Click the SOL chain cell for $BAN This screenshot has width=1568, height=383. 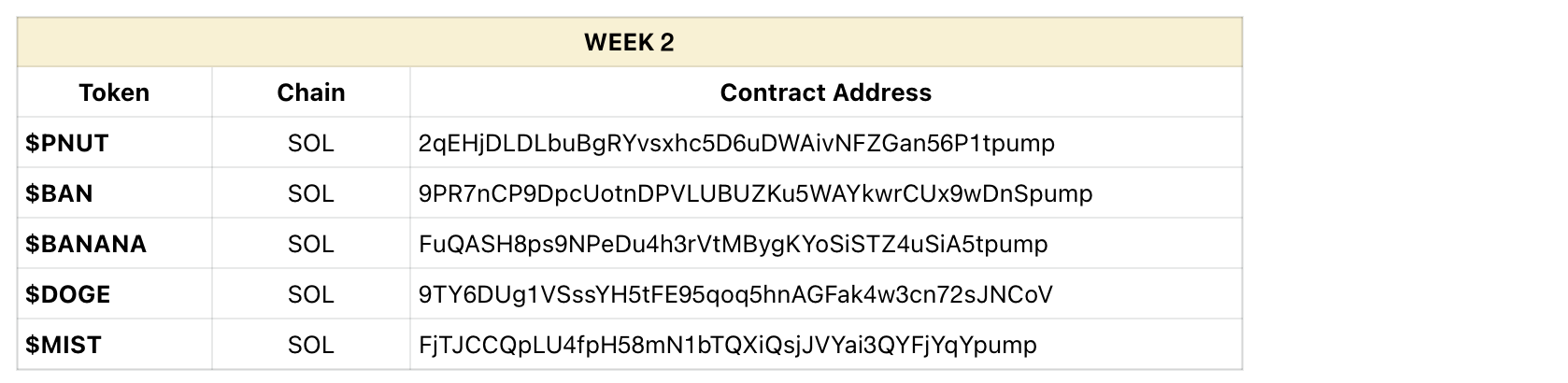point(311,193)
